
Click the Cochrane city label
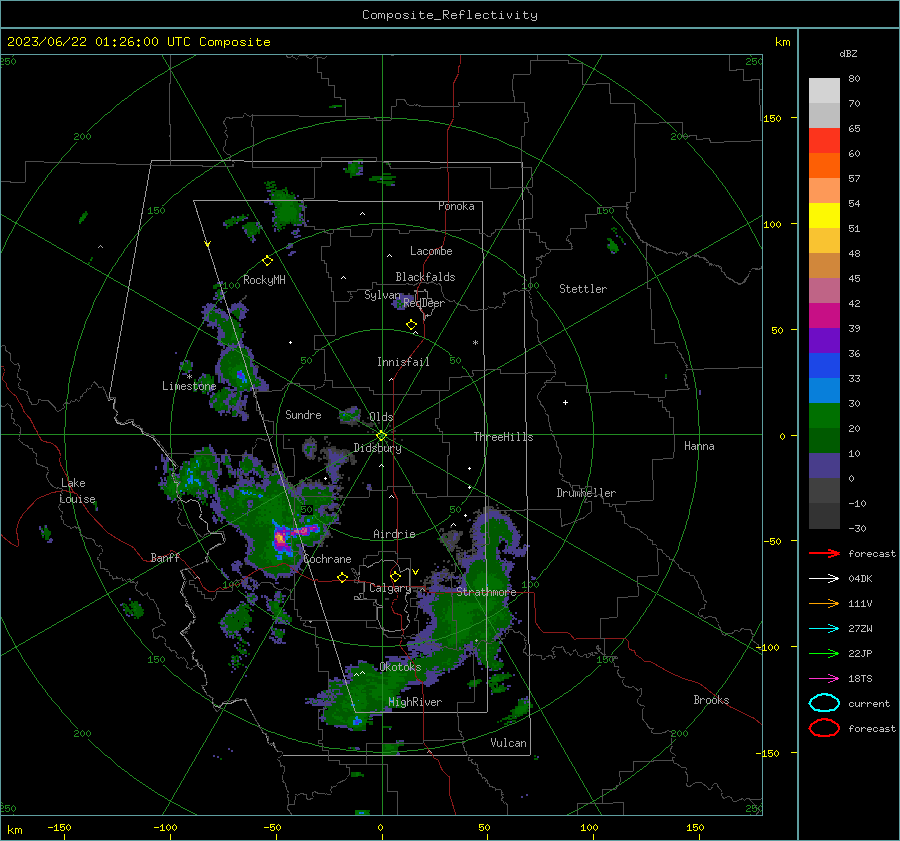(327, 559)
